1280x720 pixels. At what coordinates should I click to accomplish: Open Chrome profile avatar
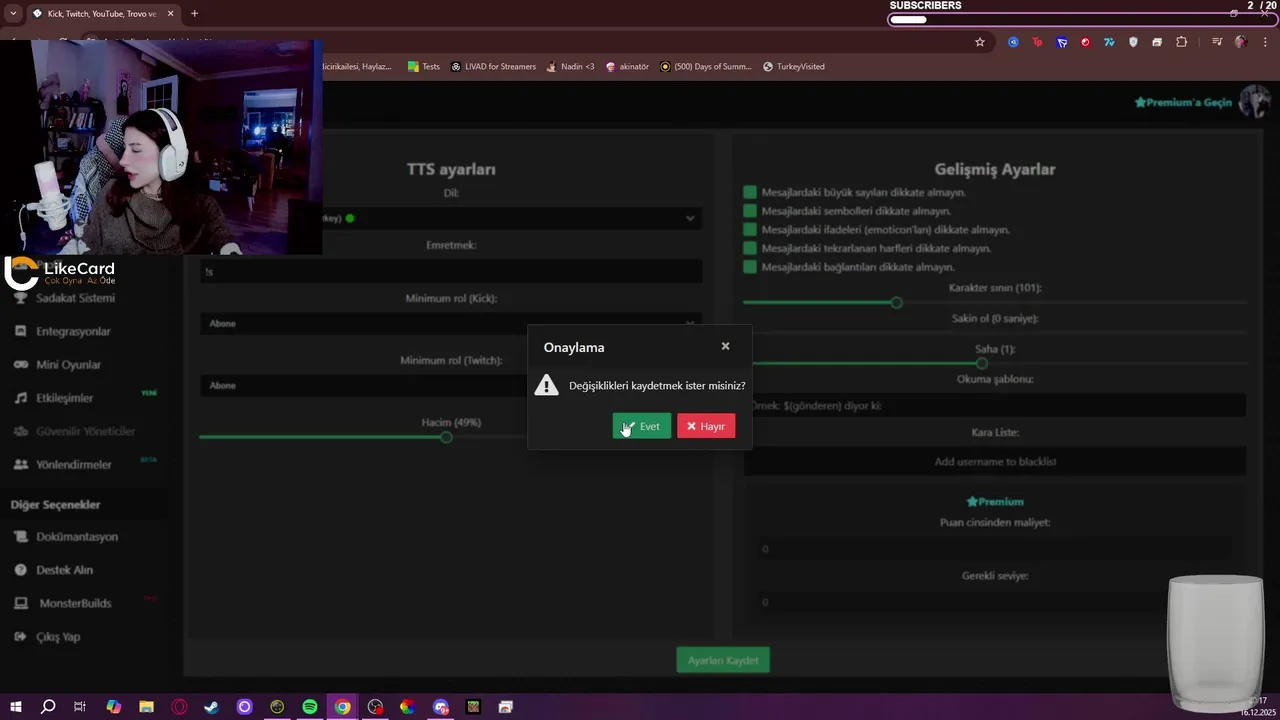point(1241,42)
